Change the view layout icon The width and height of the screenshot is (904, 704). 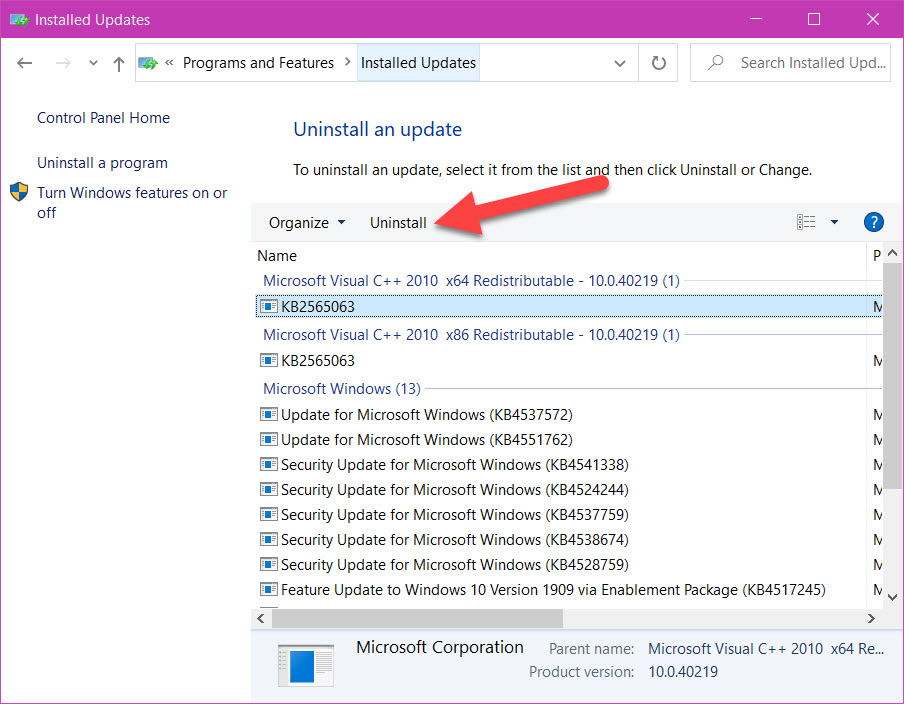tap(806, 222)
